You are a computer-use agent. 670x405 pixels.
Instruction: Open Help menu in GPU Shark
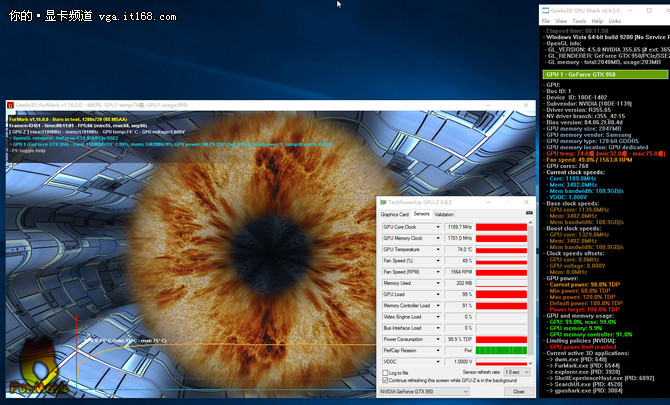(597, 21)
